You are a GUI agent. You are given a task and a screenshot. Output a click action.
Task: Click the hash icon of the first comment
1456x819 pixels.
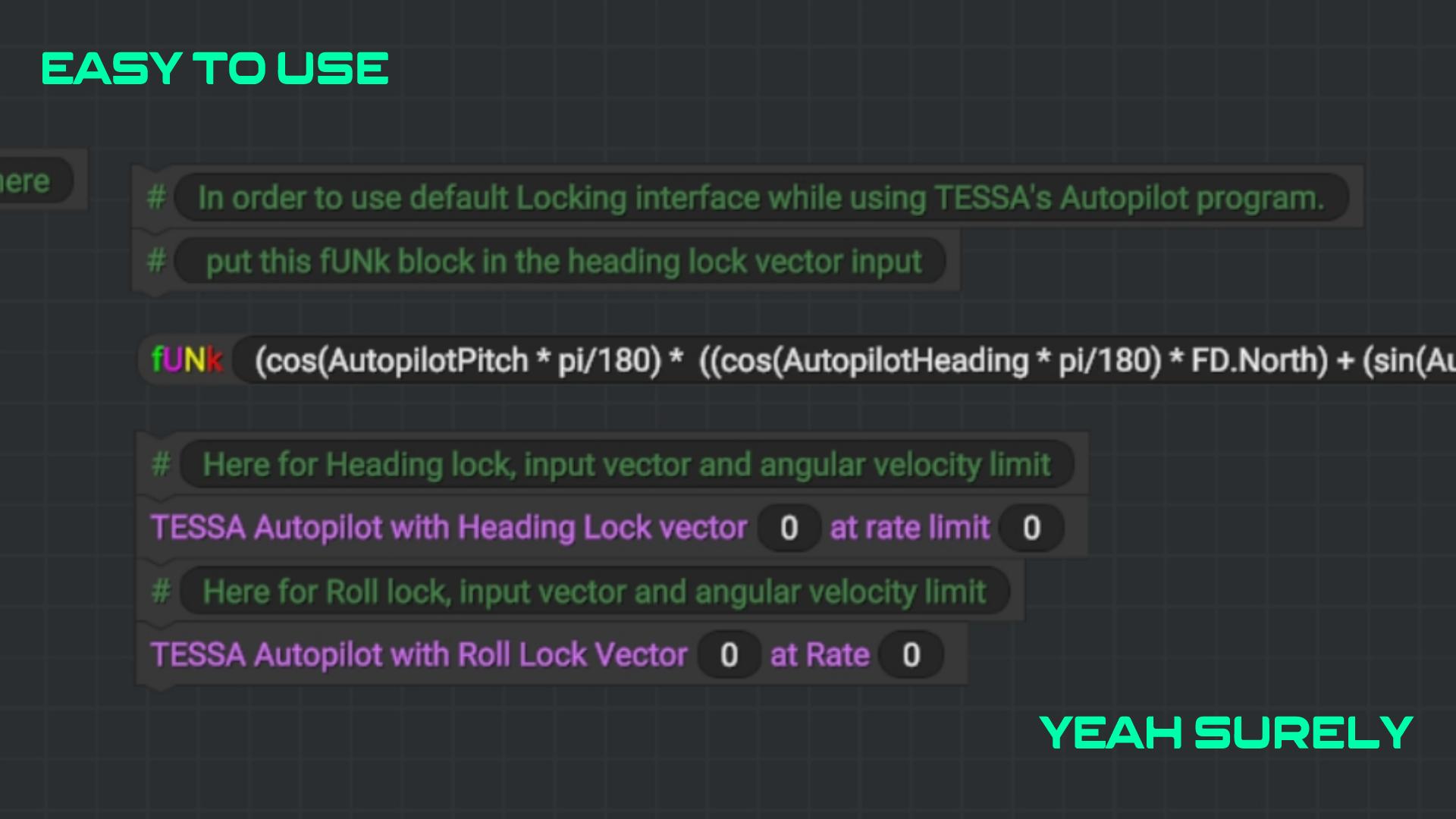[x=156, y=197]
